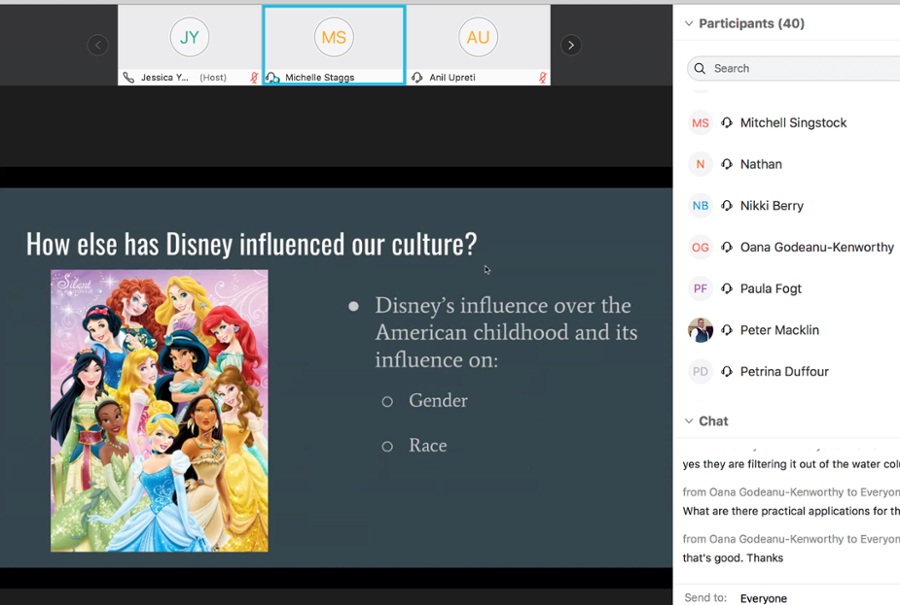Screen dimensions: 900x605
Task: Select participant name Peter Macklin
Action: [x=779, y=330]
